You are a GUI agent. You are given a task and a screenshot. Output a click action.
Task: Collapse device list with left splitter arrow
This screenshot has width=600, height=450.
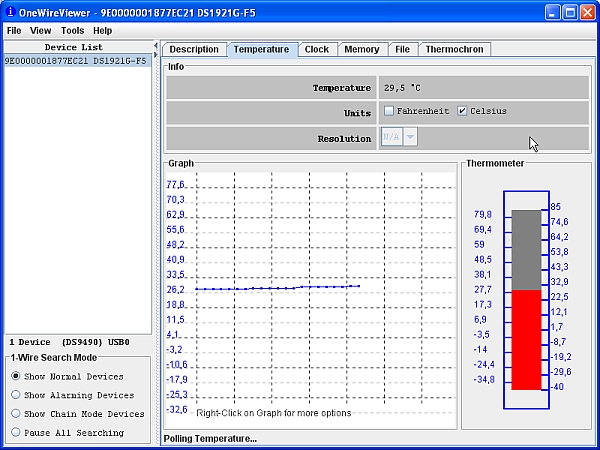156,46
